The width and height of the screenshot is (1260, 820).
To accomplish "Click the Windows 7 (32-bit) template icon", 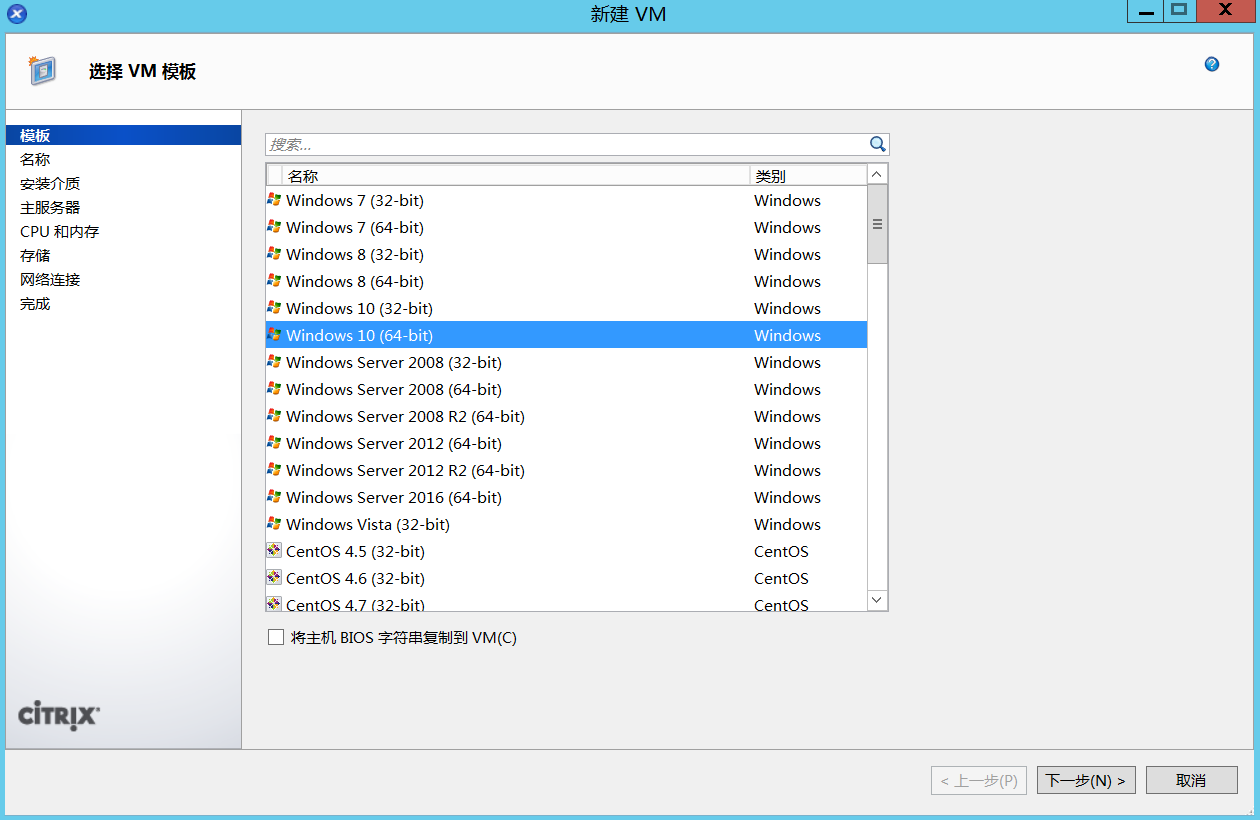I will tap(274, 200).
